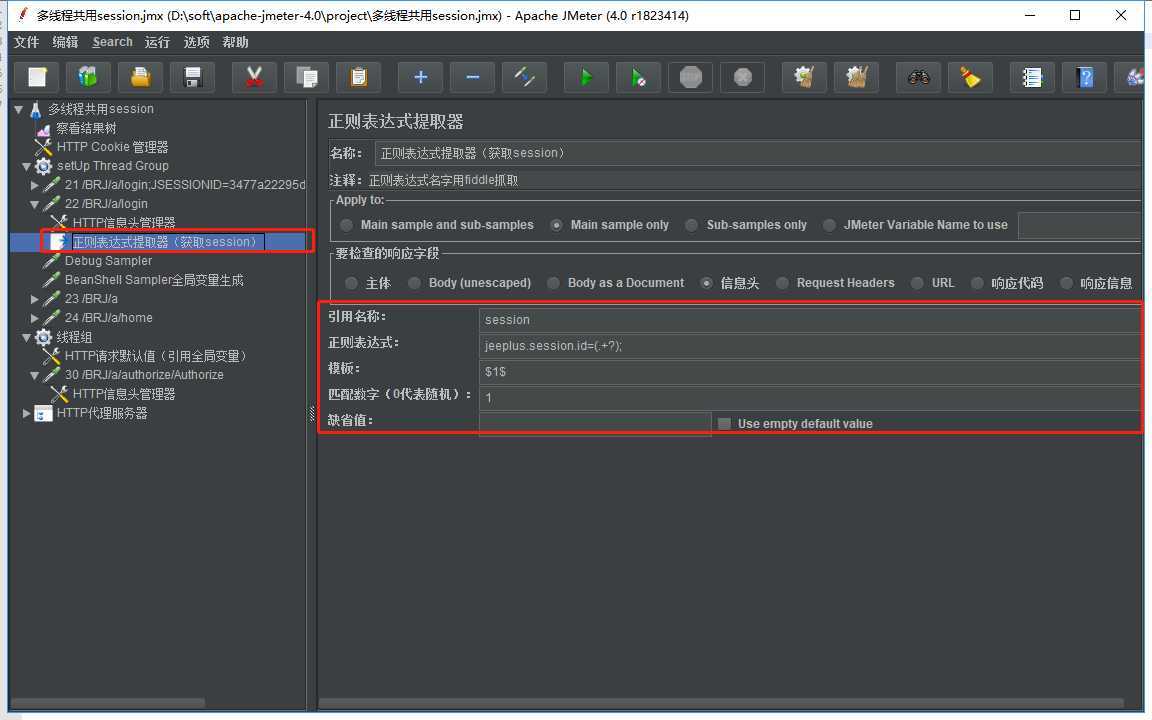Expand 21 /BRJ/a/login;JSESSIONID request node
Image resolution: width=1152 pixels, height=720 pixels.
pos(35,185)
